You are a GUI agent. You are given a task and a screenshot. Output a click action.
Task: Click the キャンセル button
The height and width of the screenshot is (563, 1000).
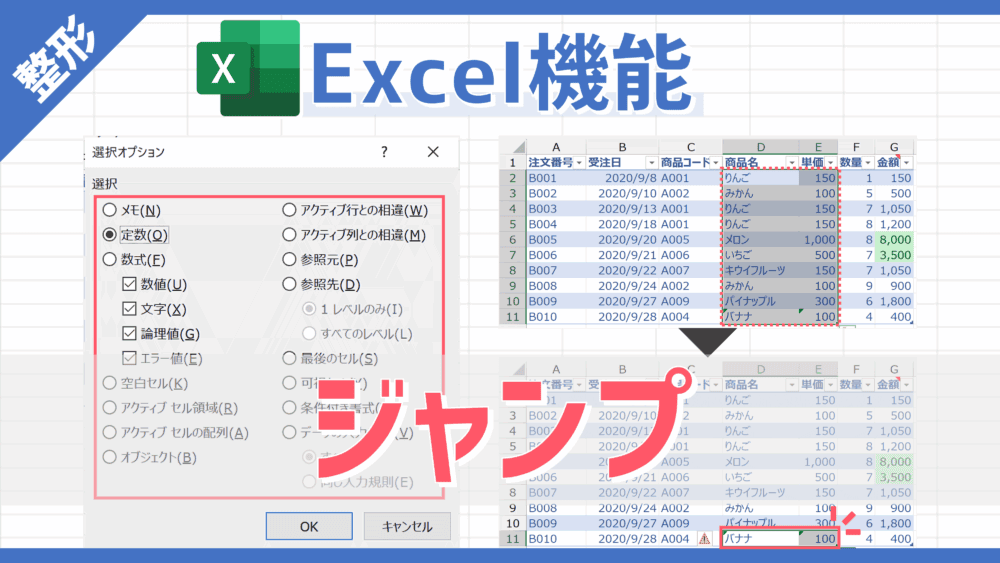pos(407,526)
